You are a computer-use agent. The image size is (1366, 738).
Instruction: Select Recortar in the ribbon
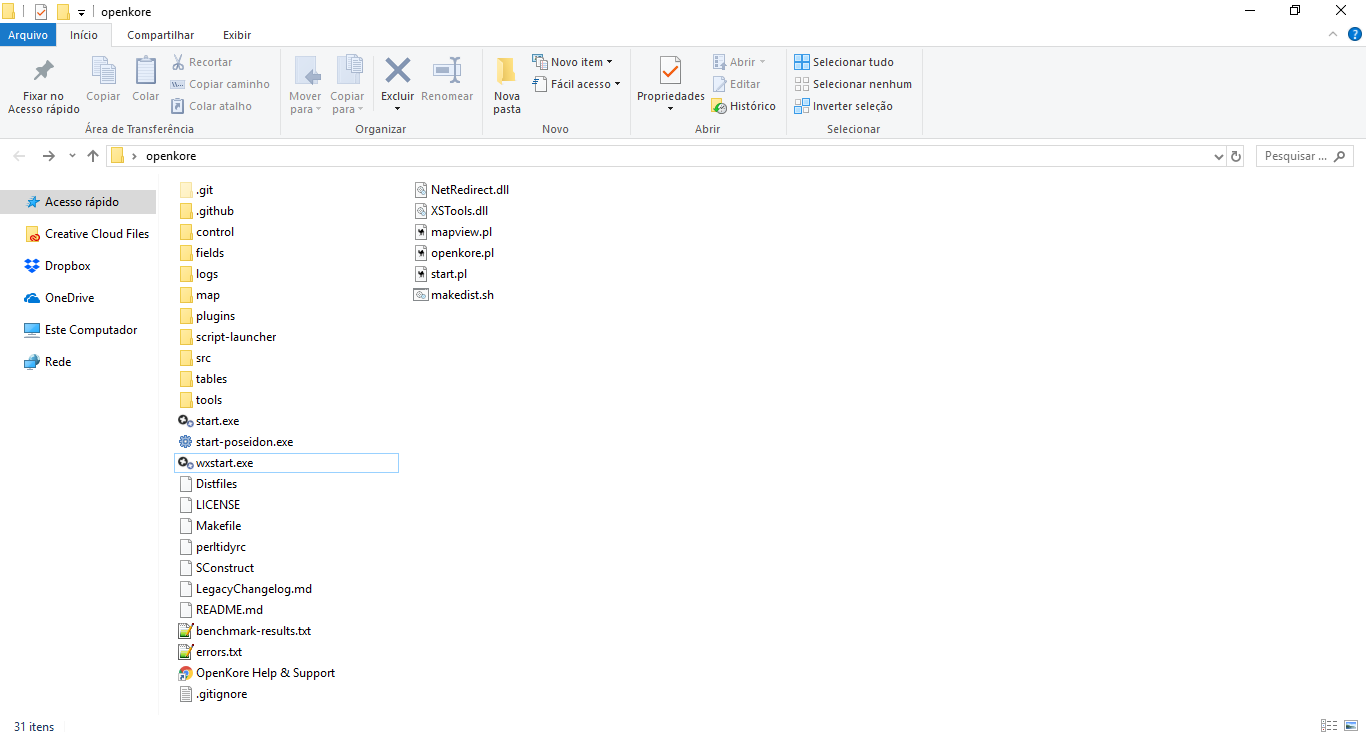tap(202, 62)
